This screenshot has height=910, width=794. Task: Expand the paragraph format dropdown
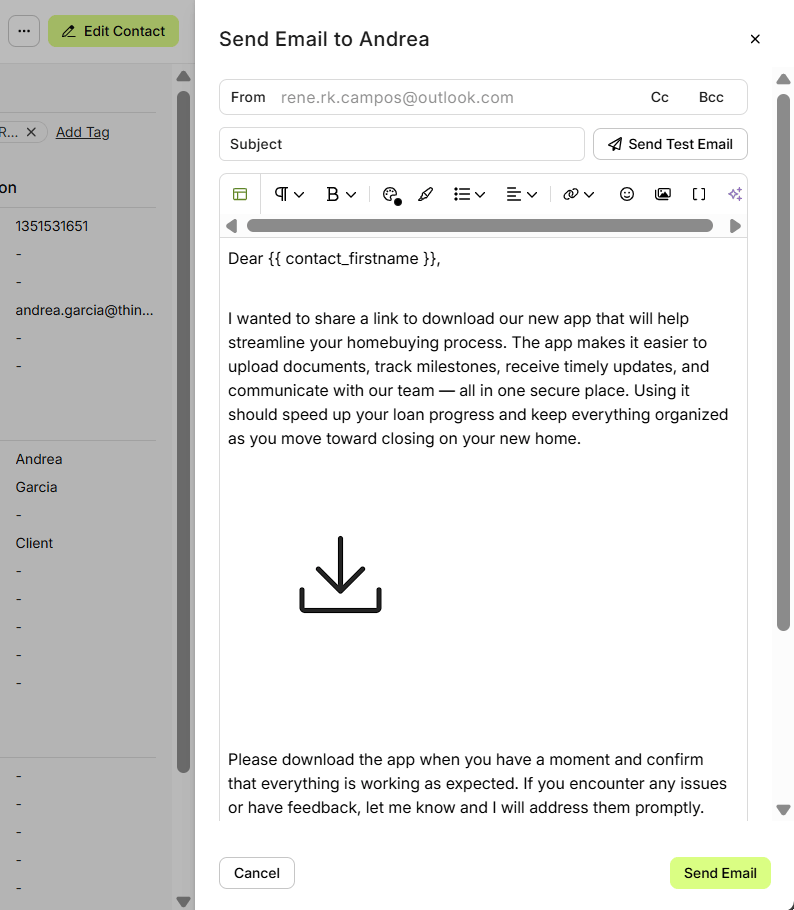289,194
